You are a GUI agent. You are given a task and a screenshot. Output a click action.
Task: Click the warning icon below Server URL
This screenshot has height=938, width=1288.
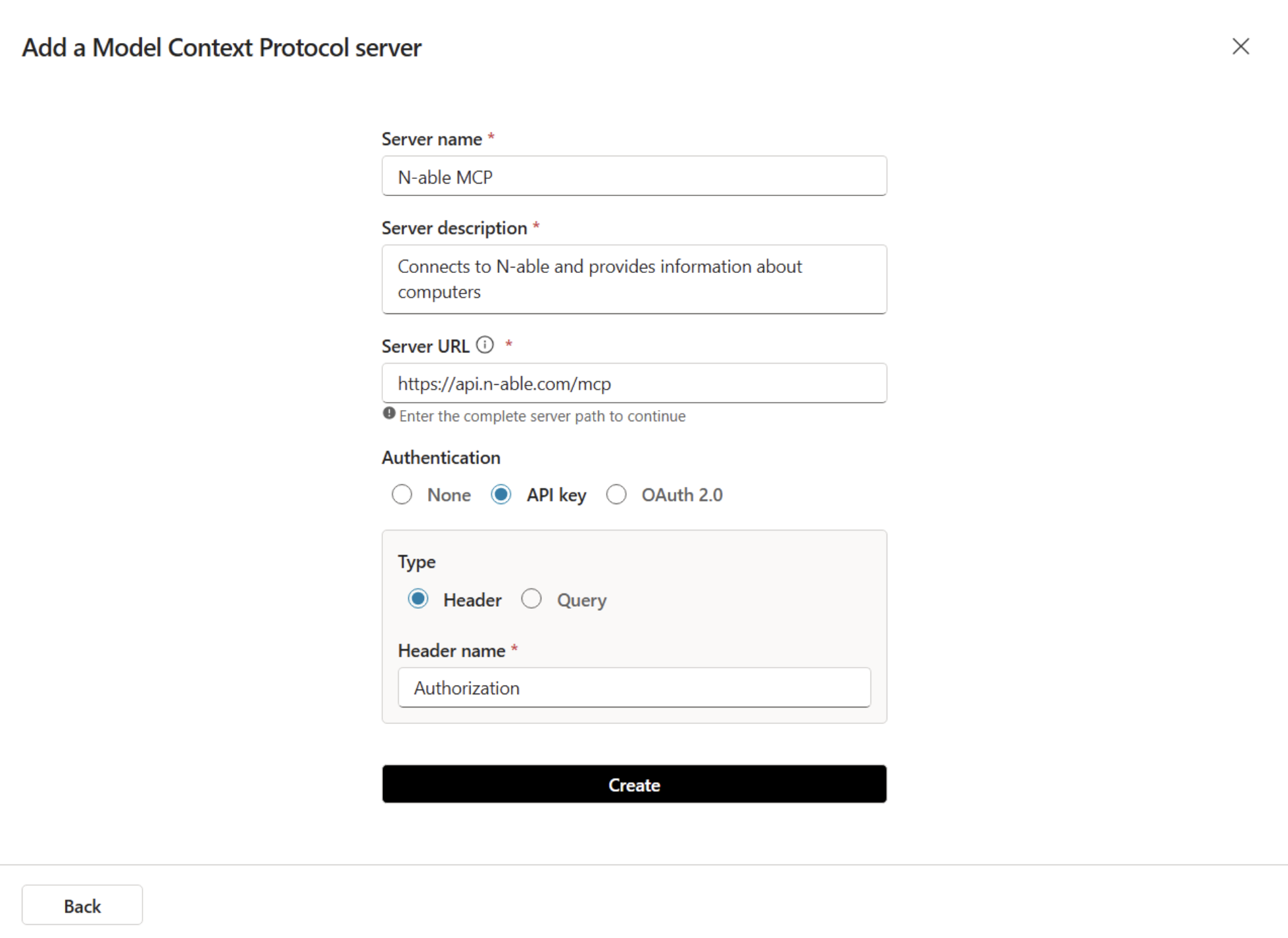coord(389,415)
